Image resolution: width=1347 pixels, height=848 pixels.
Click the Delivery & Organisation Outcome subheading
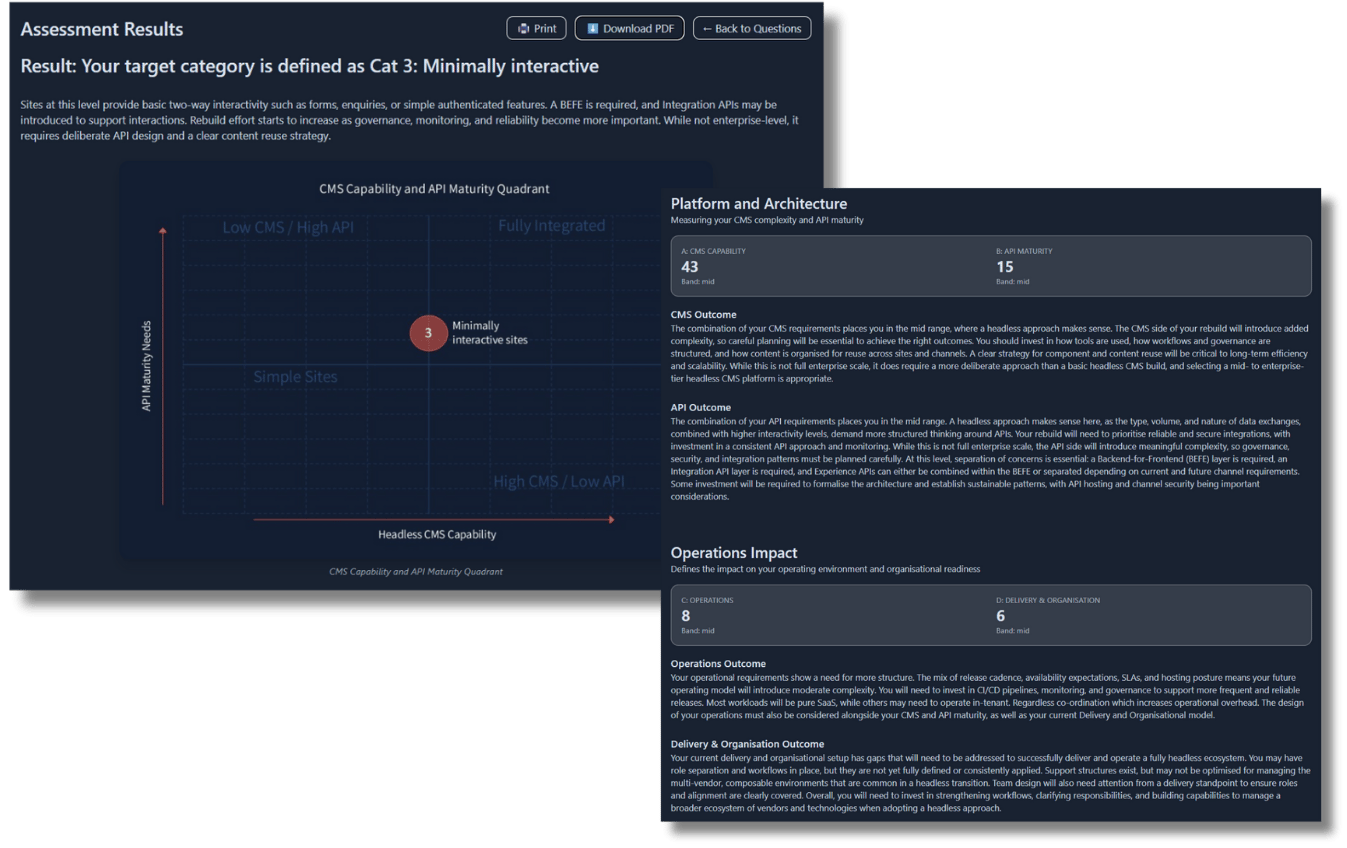click(747, 744)
